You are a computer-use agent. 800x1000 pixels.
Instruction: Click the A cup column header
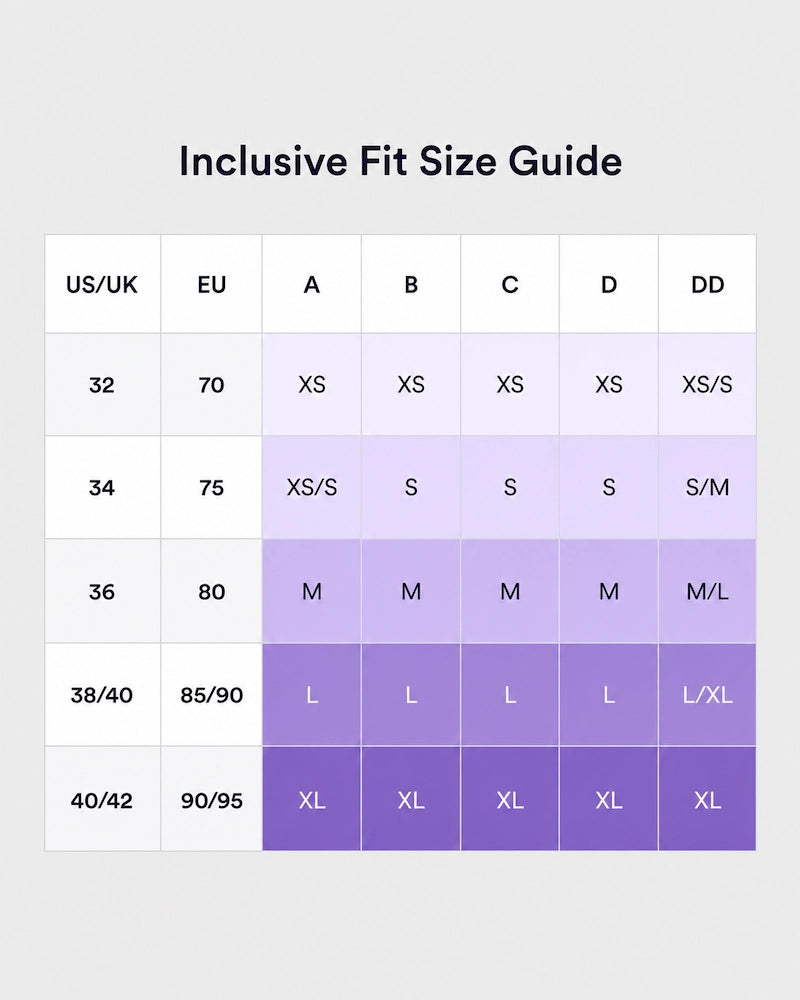[311, 284]
